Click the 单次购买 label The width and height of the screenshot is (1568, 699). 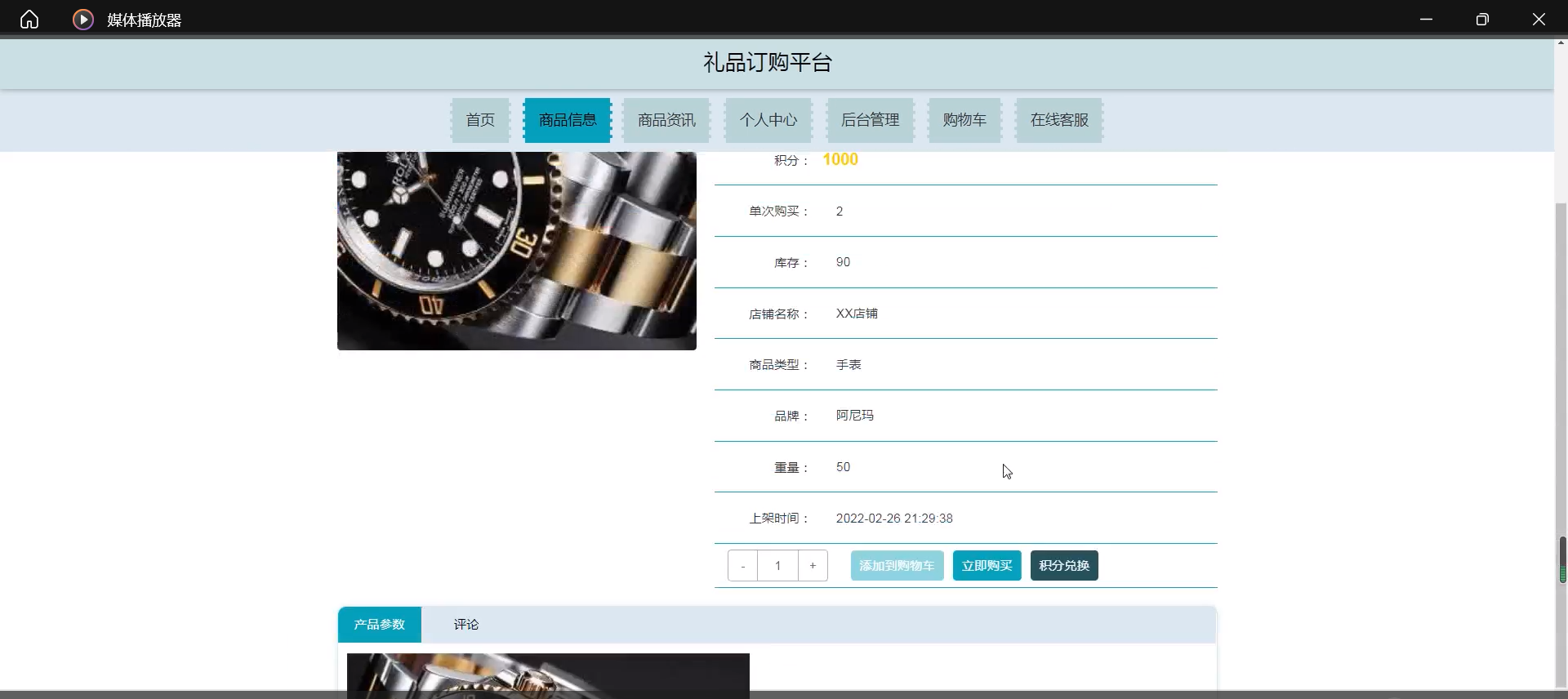pyautogui.click(x=778, y=211)
